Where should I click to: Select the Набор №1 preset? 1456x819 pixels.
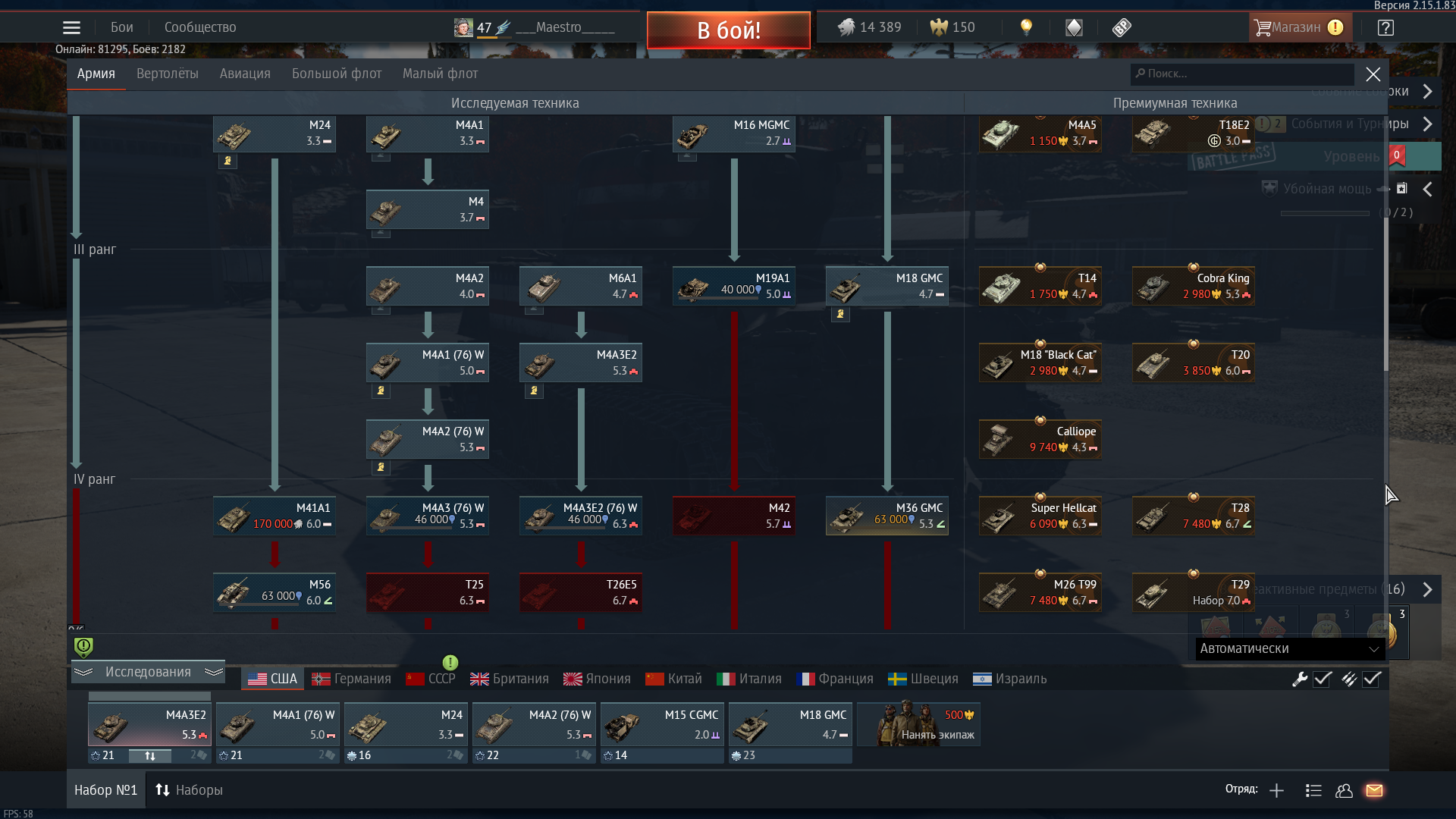tap(105, 790)
